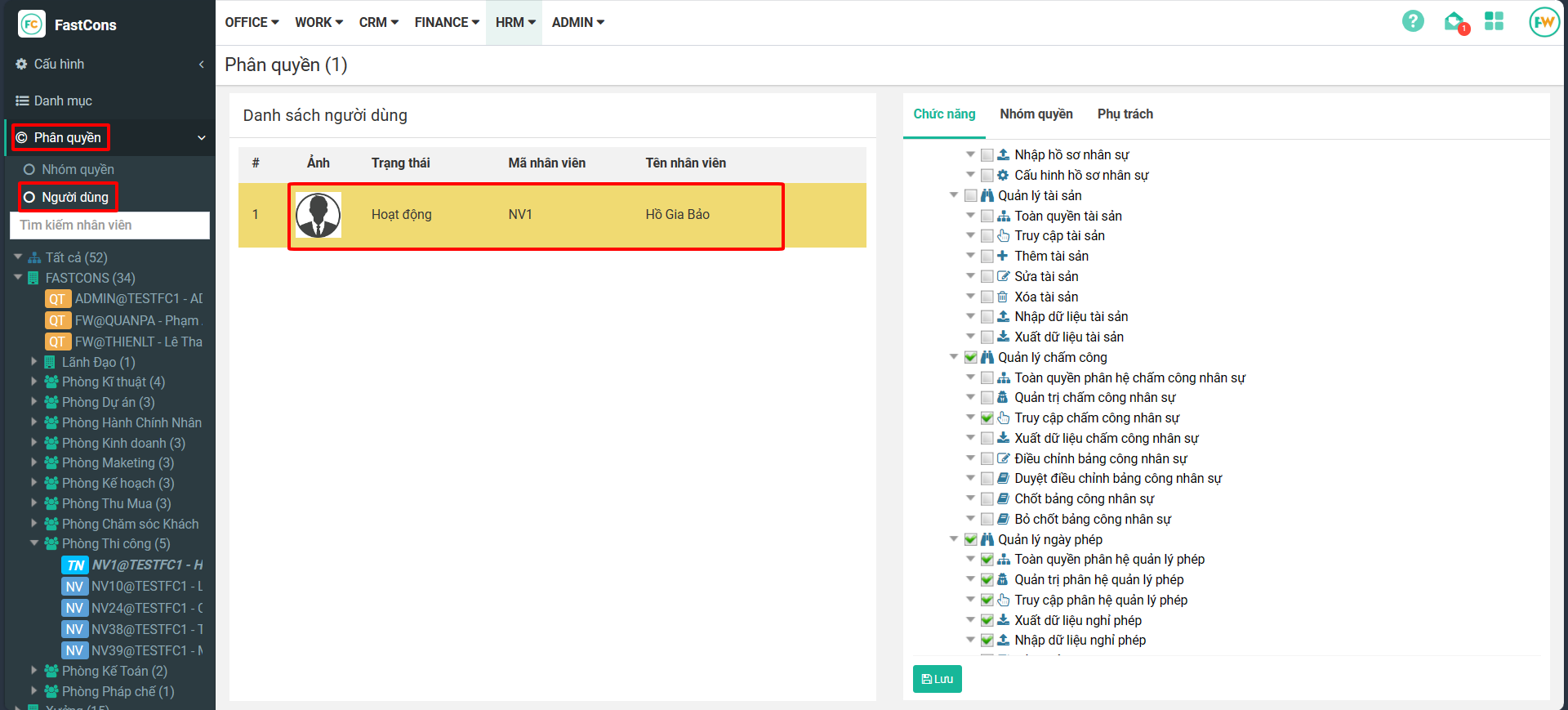Open Nhóm quyền in the sidebar
The width and height of the screenshot is (1568, 710).
pos(78,169)
